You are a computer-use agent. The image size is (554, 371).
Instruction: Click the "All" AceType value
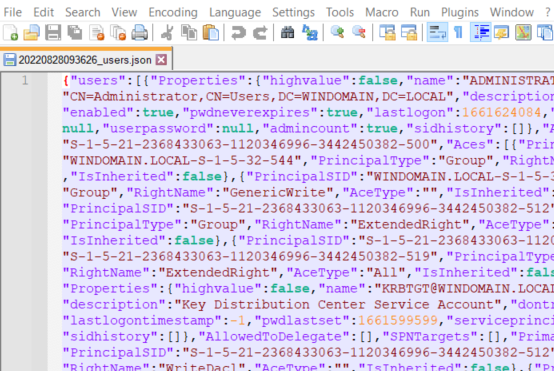tap(387, 272)
